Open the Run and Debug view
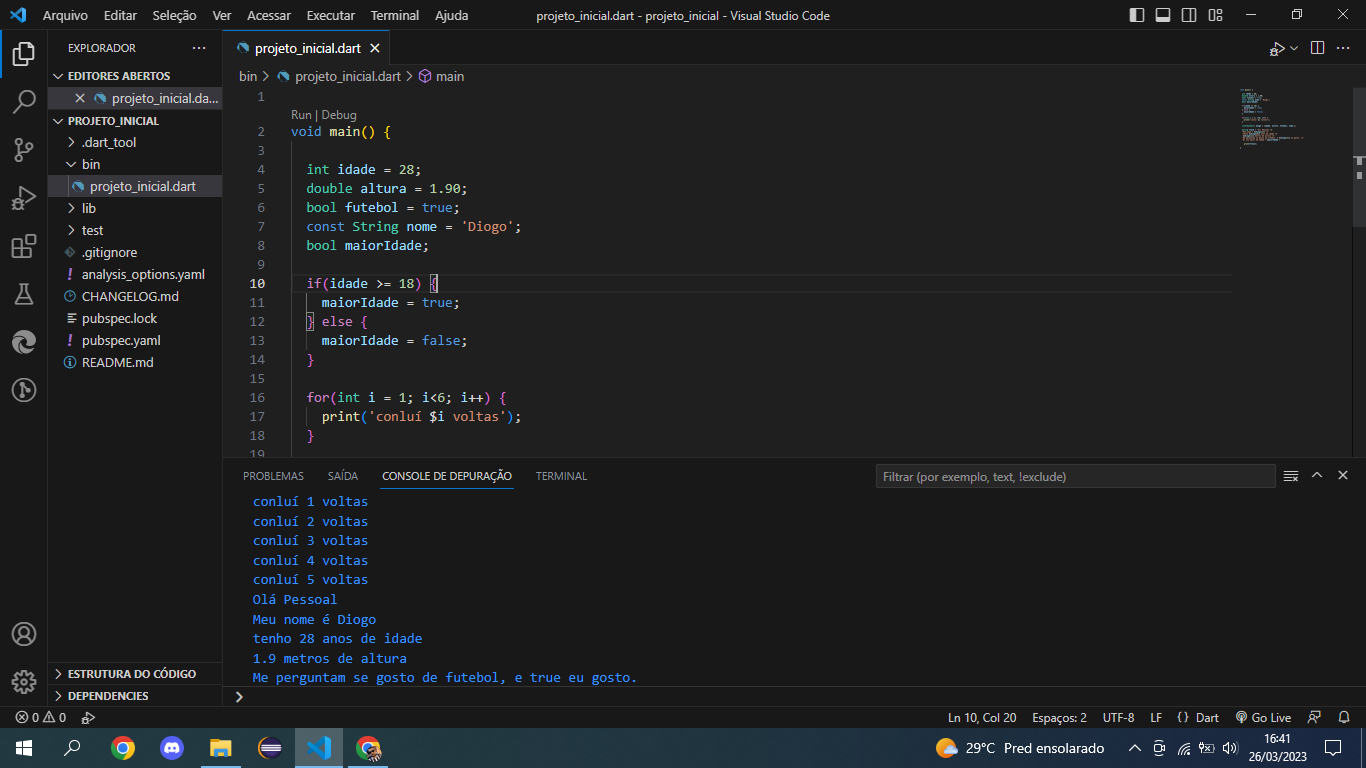 24,198
